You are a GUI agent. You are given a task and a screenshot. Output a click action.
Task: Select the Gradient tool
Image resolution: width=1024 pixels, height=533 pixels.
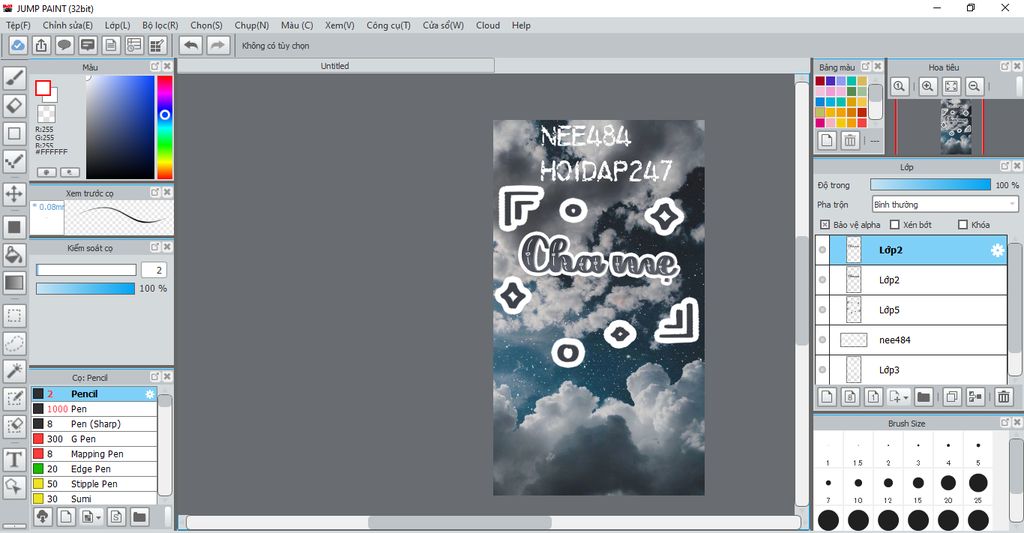(x=14, y=283)
